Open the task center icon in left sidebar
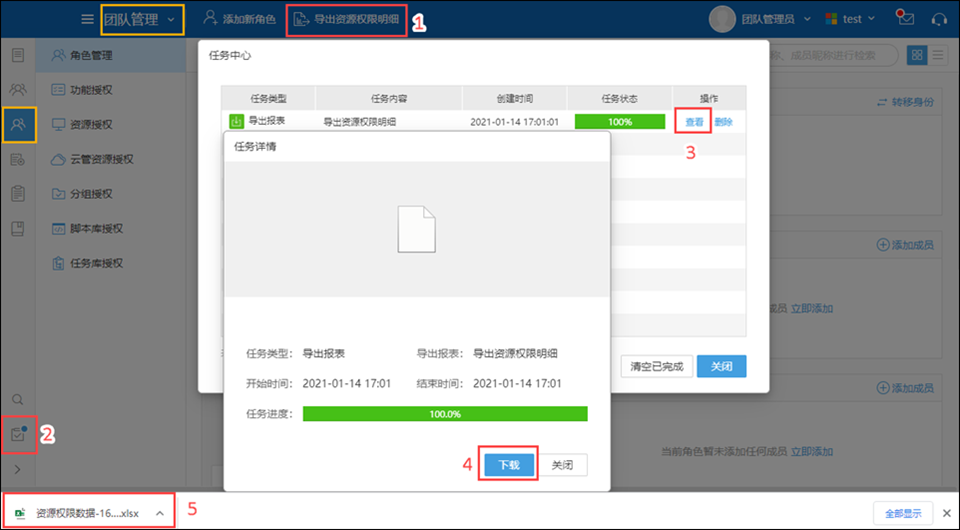 click(x=18, y=434)
